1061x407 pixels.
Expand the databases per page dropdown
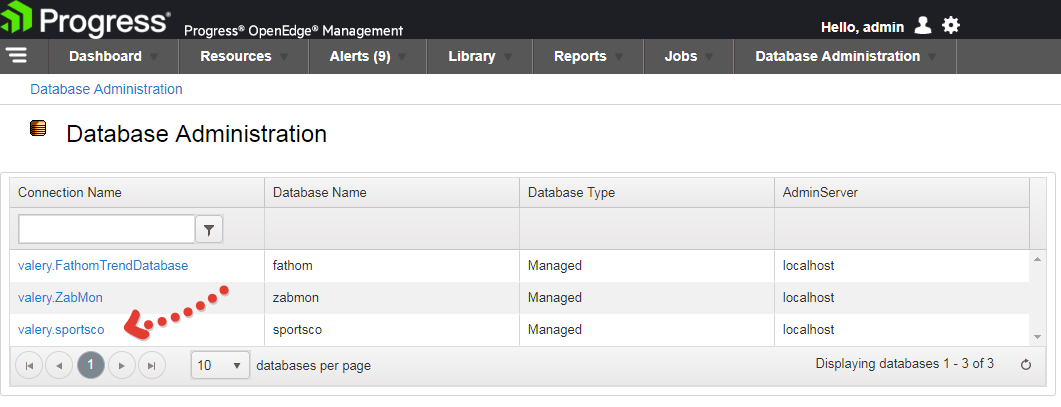(221, 365)
